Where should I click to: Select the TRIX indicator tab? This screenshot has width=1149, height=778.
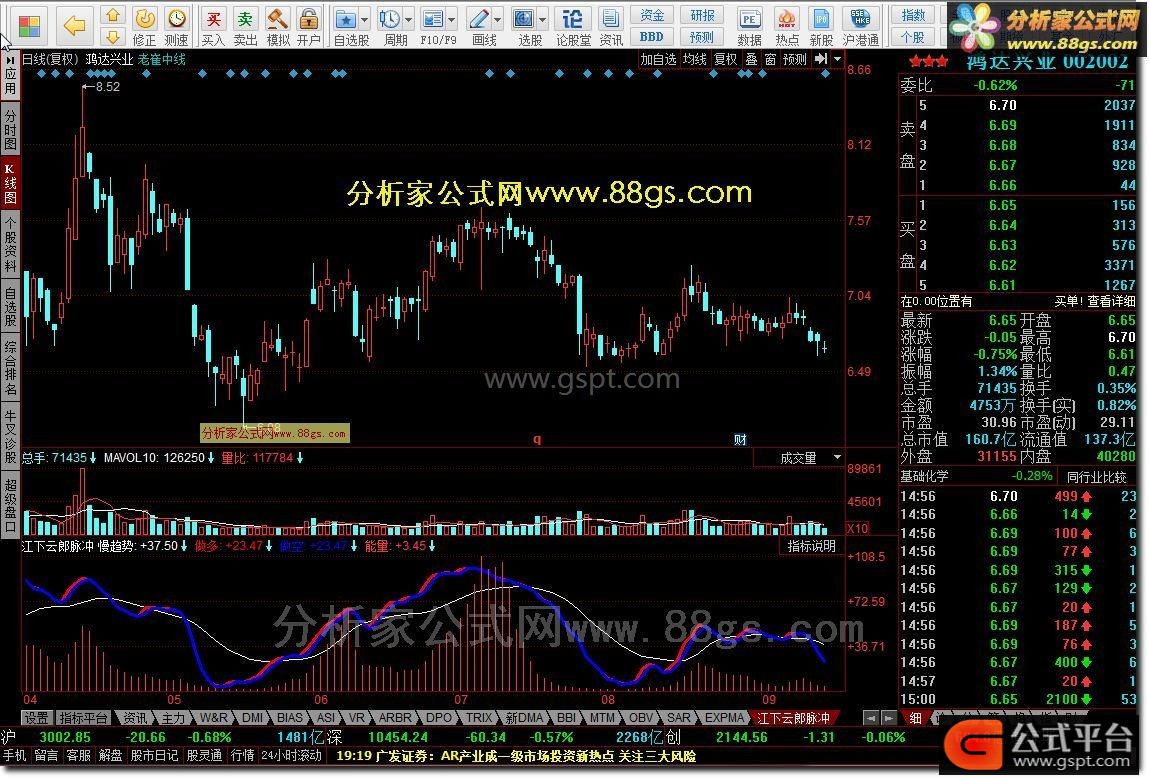coord(479,718)
